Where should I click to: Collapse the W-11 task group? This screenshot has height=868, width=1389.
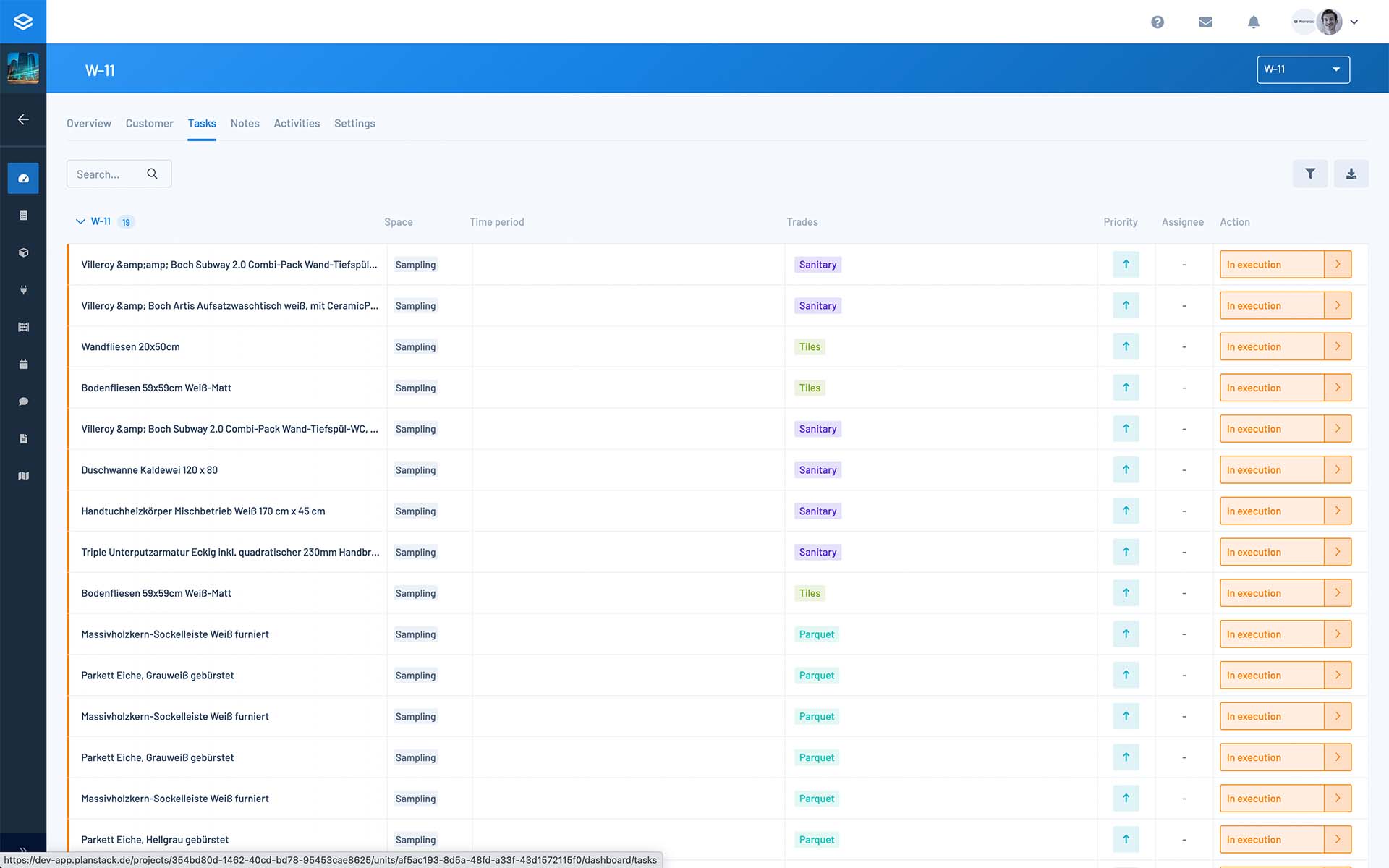[80, 221]
